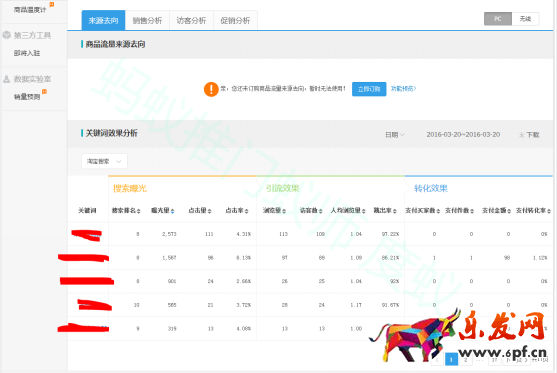Click the 数据实验室 flask icon

pos(6,79)
